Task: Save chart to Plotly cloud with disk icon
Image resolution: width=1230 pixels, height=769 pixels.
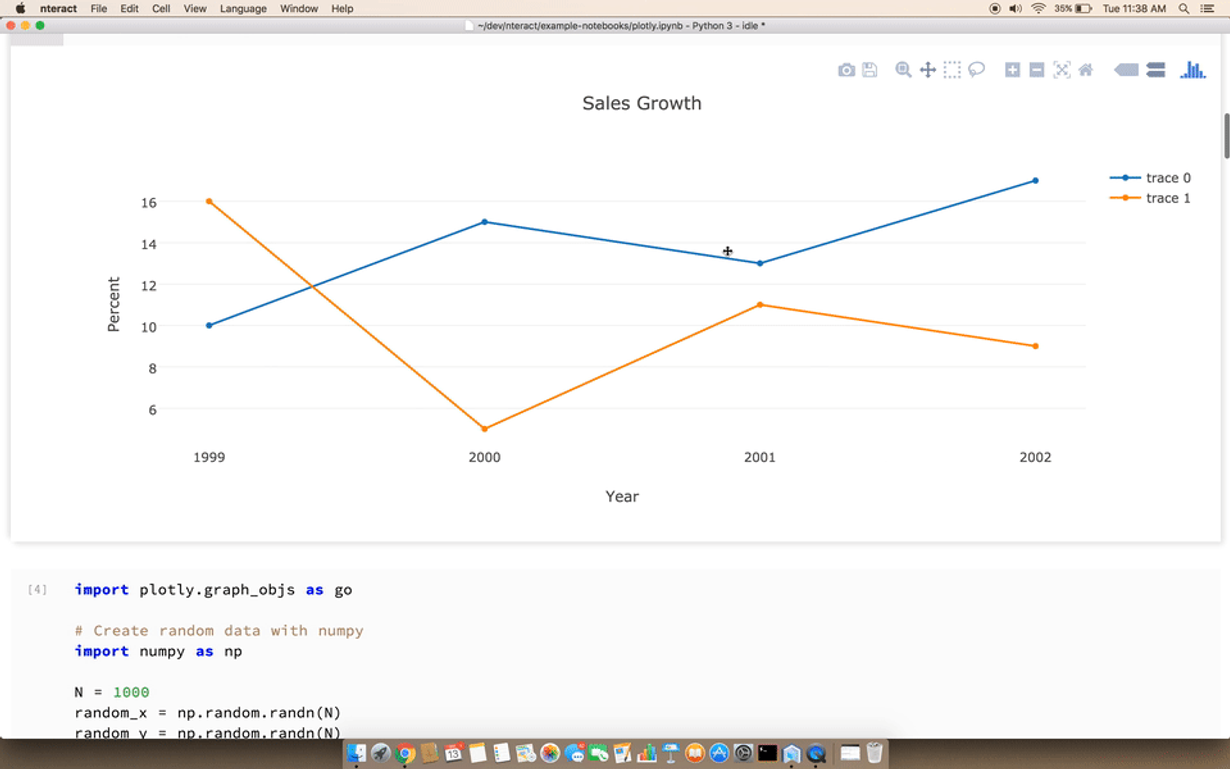Action: click(x=871, y=69)
